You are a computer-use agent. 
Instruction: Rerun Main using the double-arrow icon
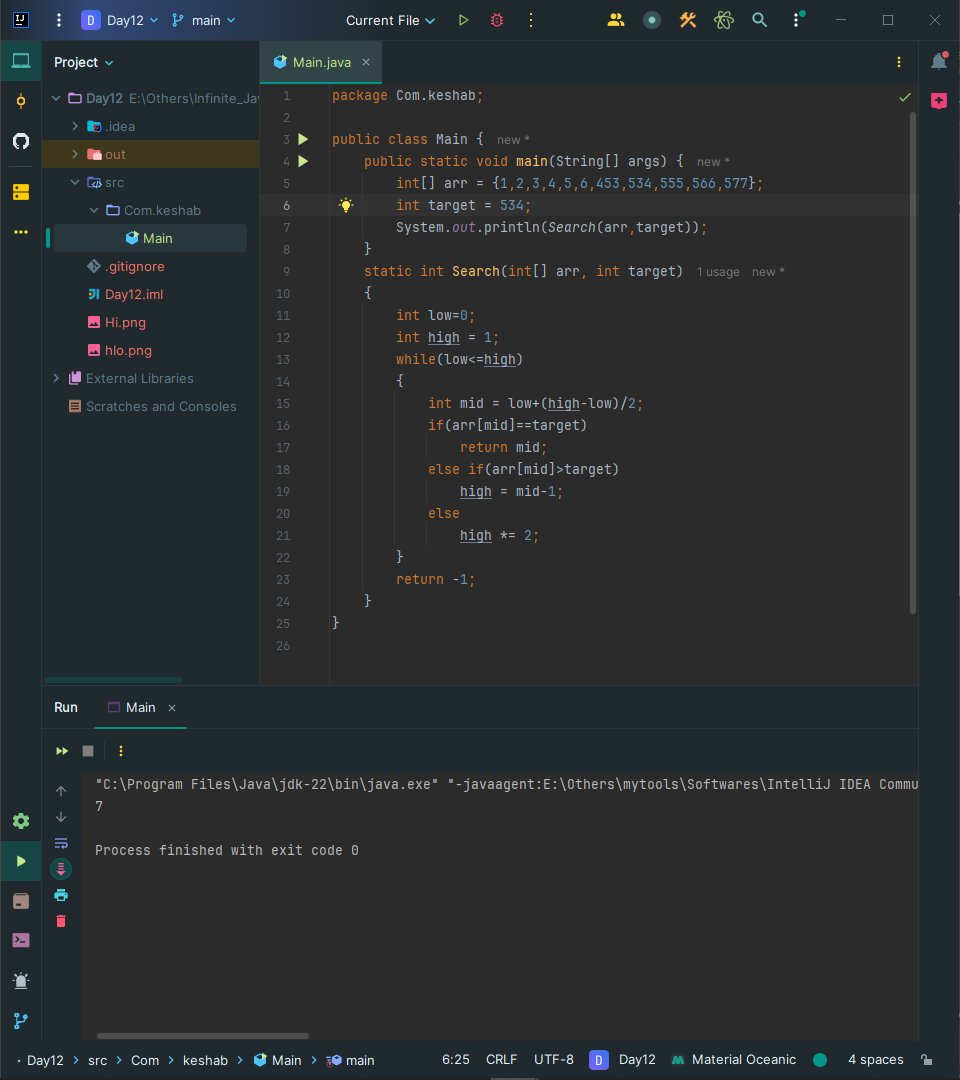tap(62, 751)
